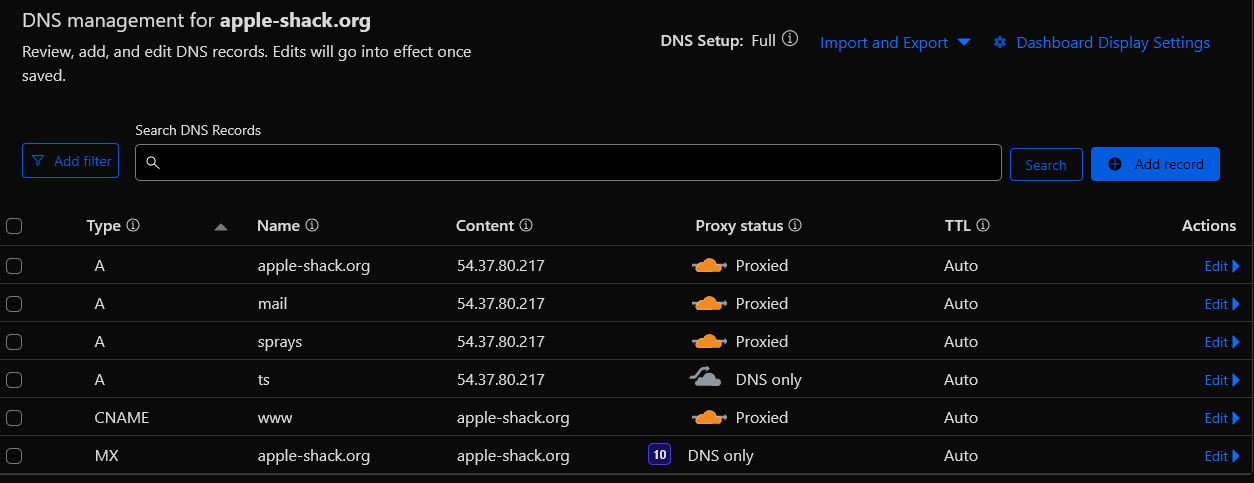Click the Type column header
This screenshot has width=1254, height=483.
pos(103,226)
